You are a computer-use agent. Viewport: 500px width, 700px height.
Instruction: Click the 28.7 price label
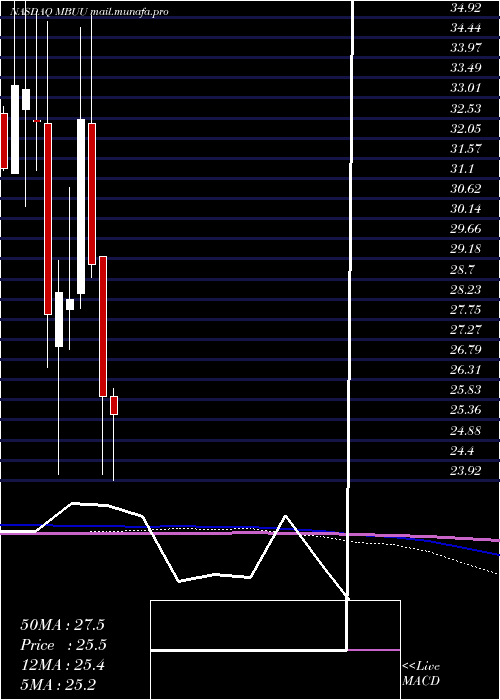(x=462, y=270)
